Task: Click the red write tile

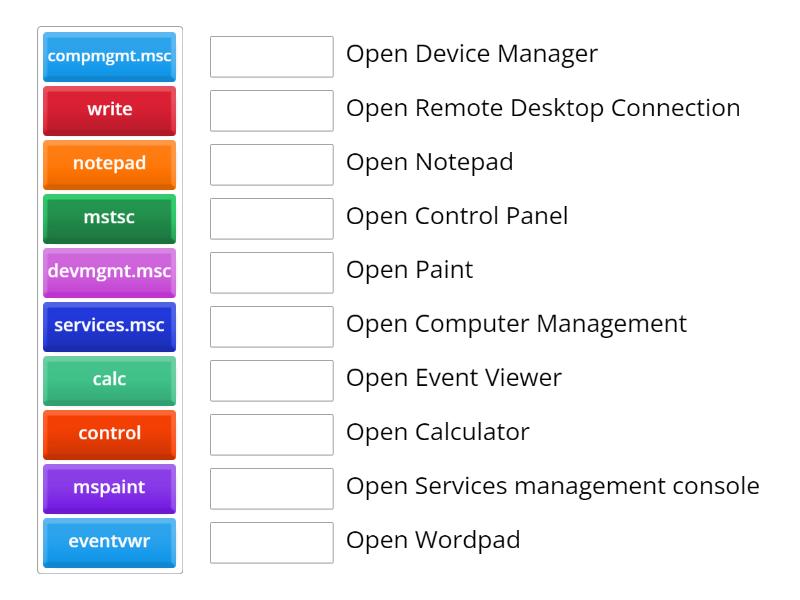Action: point(110,110)
